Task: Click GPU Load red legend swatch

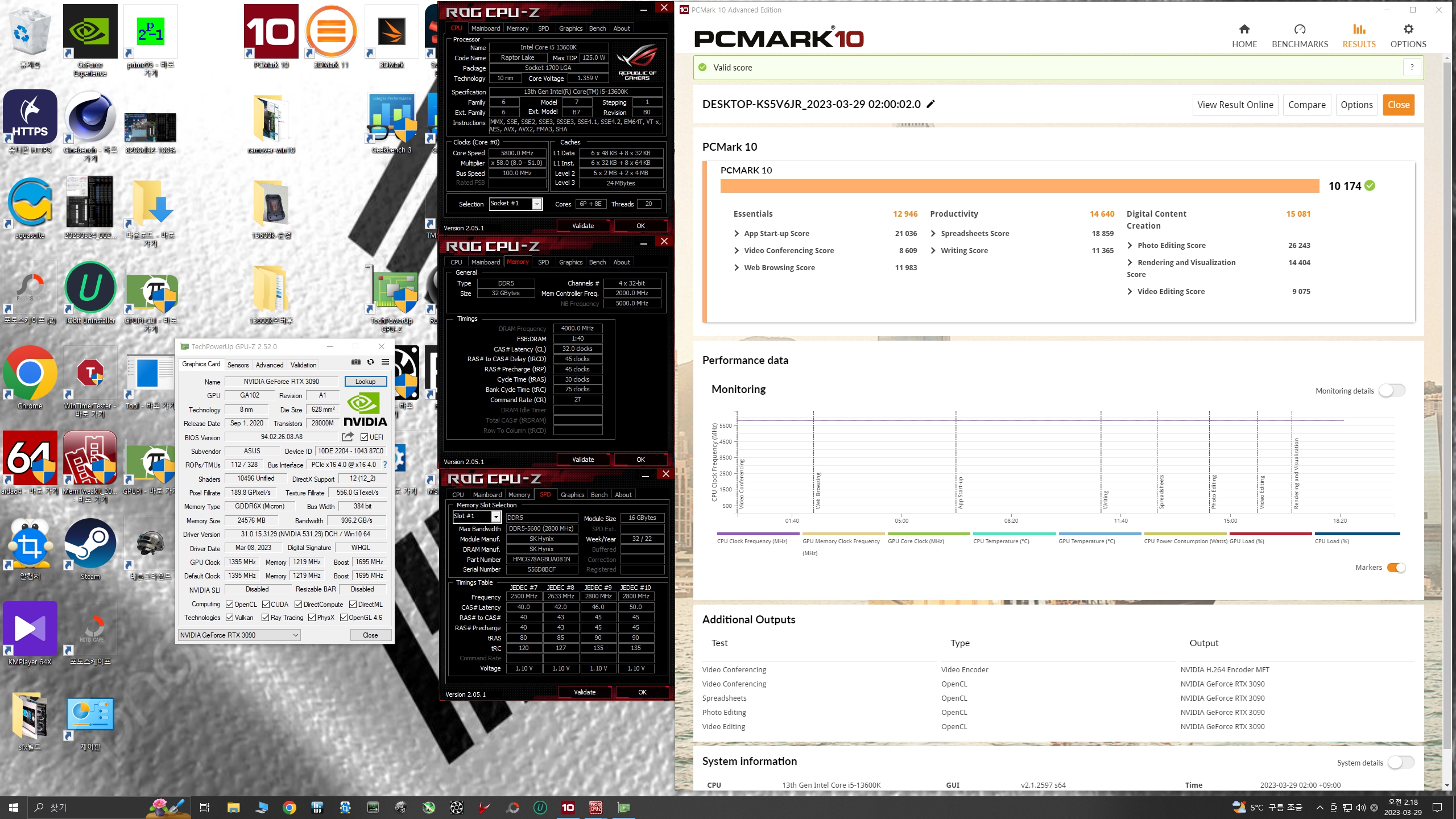Action: click(x=1271, y=533)
